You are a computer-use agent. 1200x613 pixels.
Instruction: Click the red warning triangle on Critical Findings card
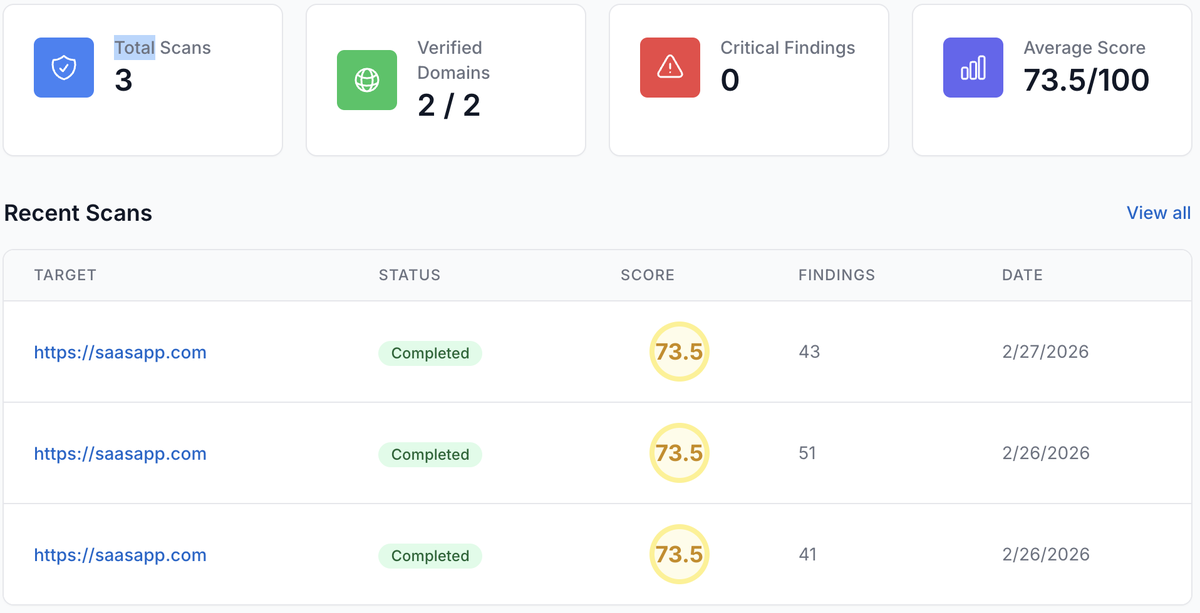(669, 67)
